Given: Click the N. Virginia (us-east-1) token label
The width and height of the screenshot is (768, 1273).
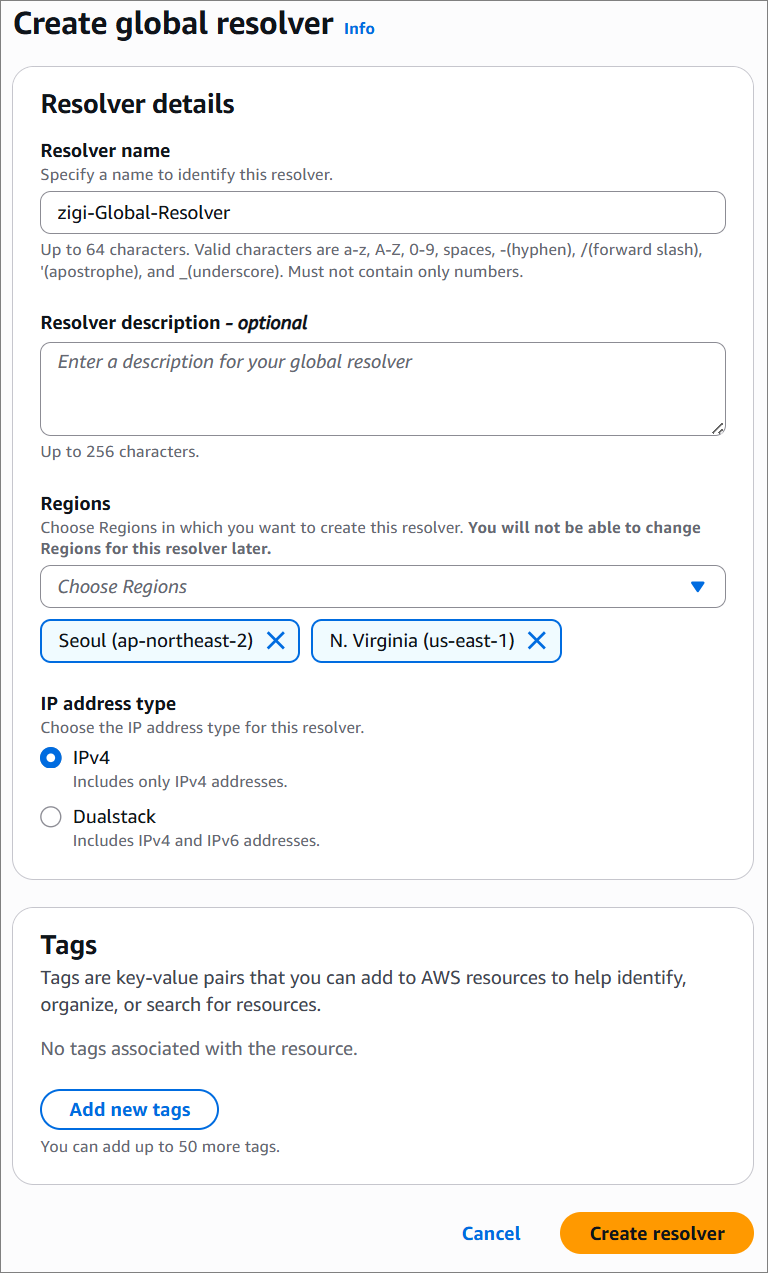Looking at the screenshot, I should [422, 641].
